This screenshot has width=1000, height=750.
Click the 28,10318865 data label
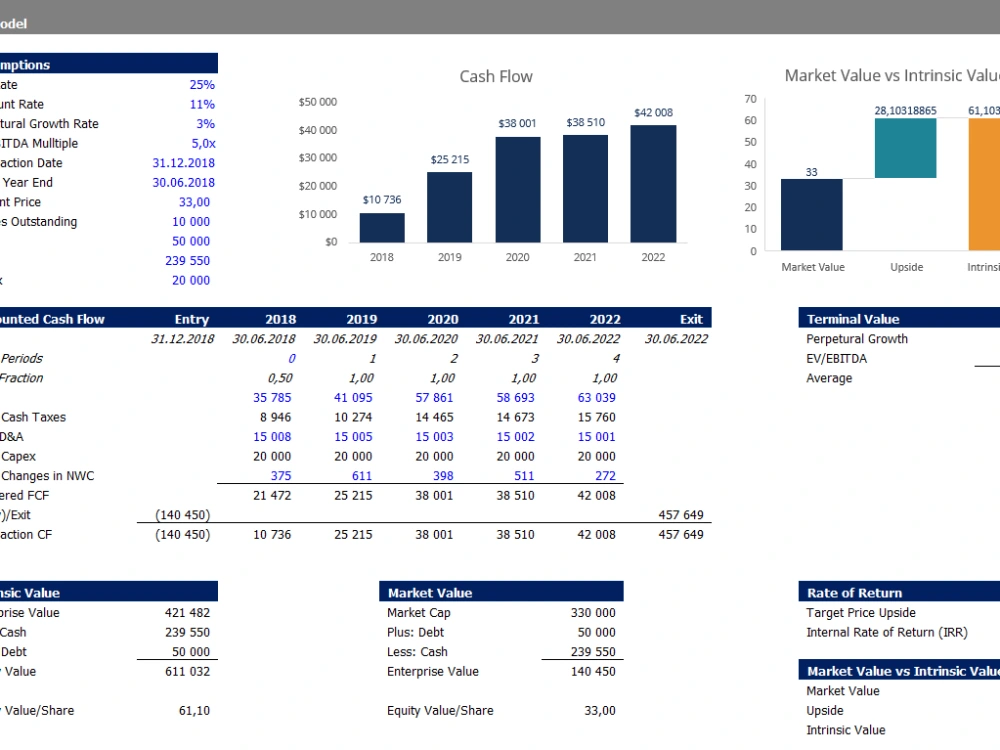point(906,111)
